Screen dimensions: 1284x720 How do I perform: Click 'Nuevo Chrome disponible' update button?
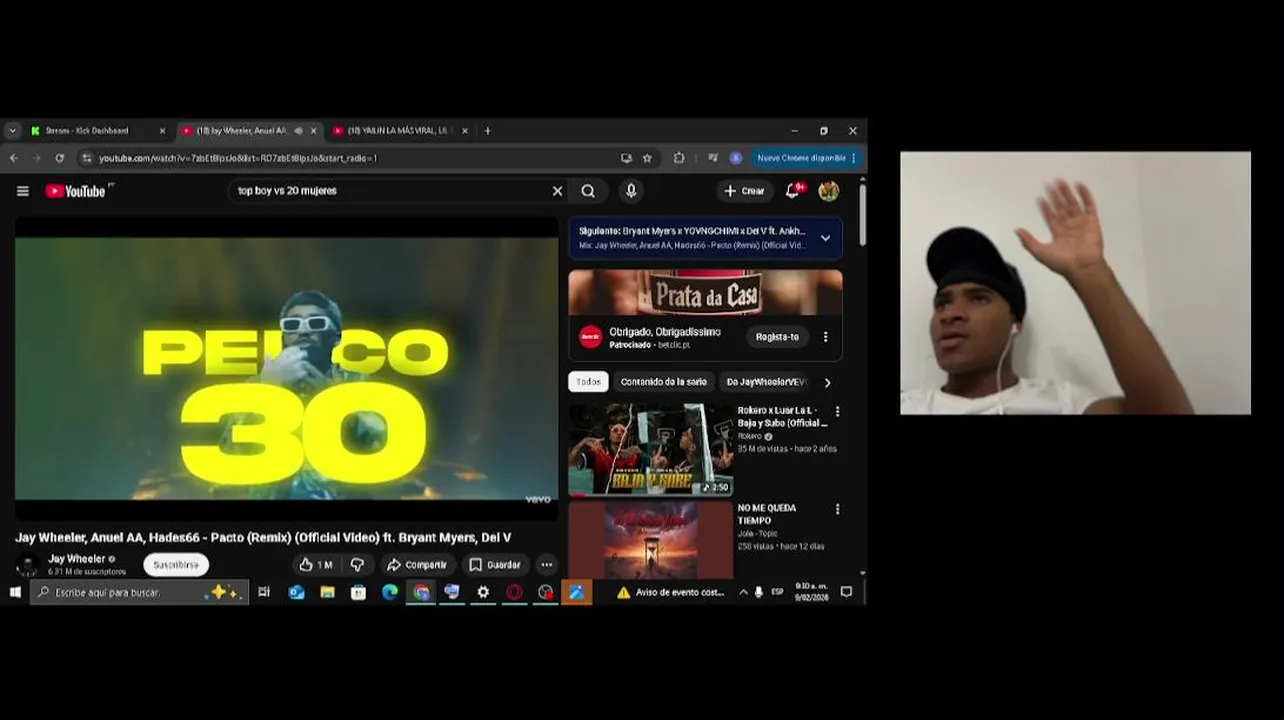(806, 158)
